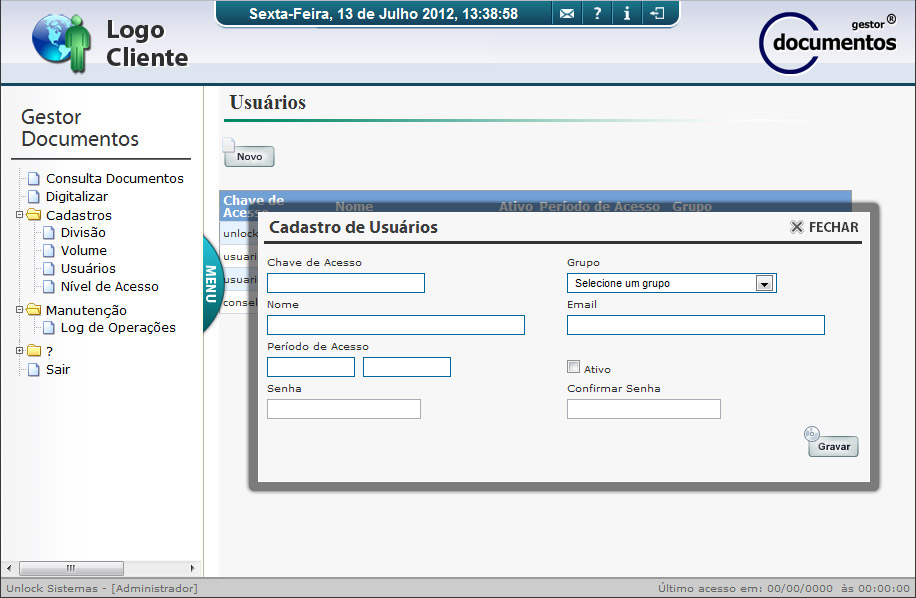The image size is (916, 598).
Task: Click the Gravar save button
Action: (x=833, y=447)
